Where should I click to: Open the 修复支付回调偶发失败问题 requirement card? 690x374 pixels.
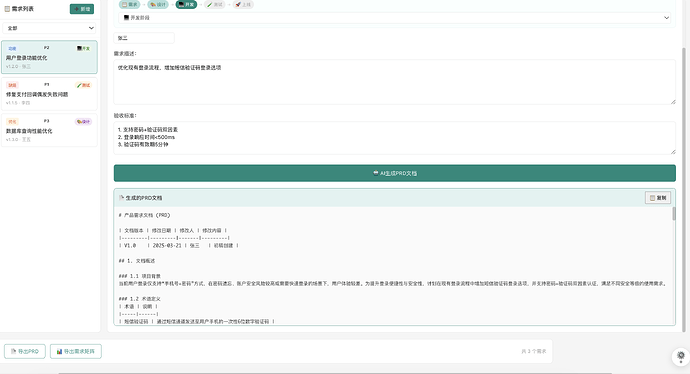tap(49, 94)
